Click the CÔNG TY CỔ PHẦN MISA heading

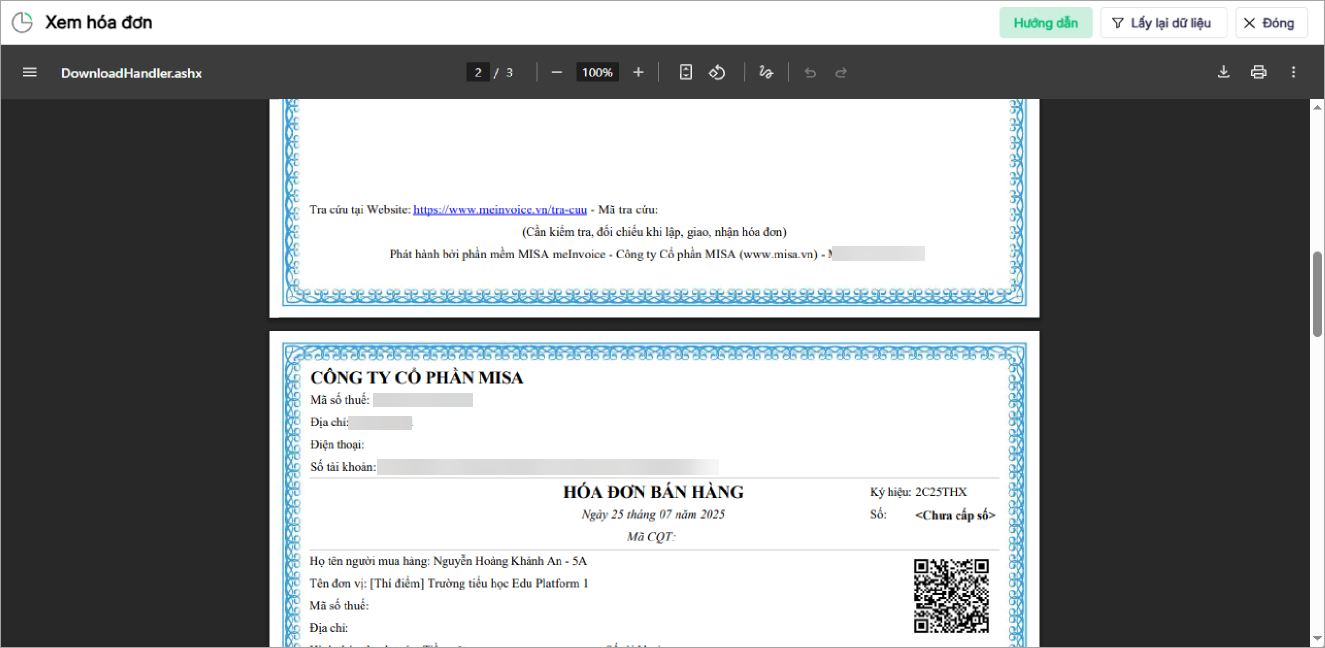(x=417, y=378)
